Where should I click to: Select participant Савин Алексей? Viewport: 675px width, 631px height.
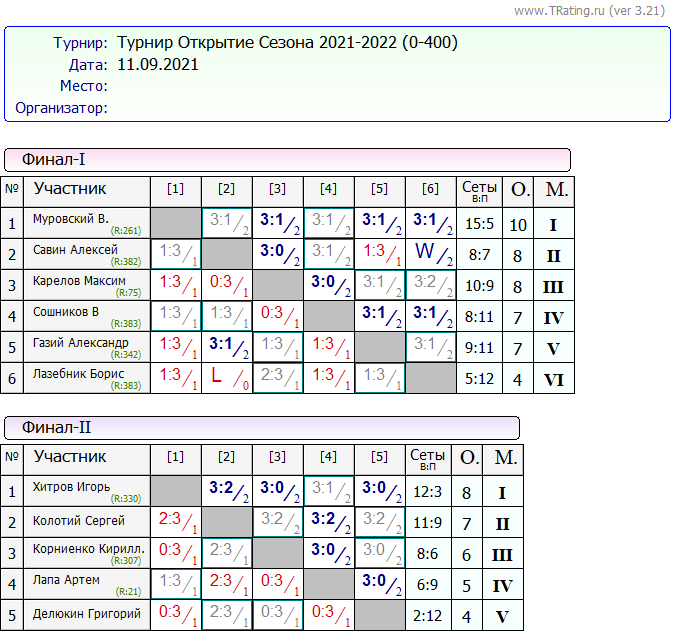coord(75,250)
